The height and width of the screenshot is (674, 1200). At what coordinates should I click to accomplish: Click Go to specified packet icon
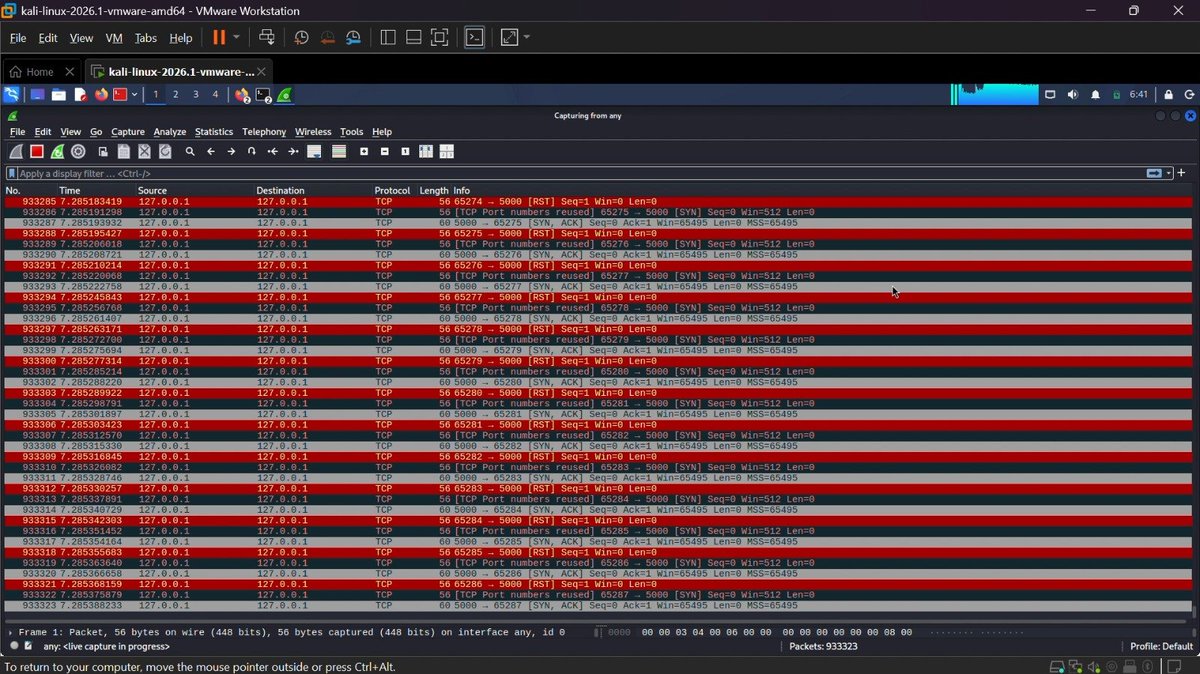click(x=252, y=151)
